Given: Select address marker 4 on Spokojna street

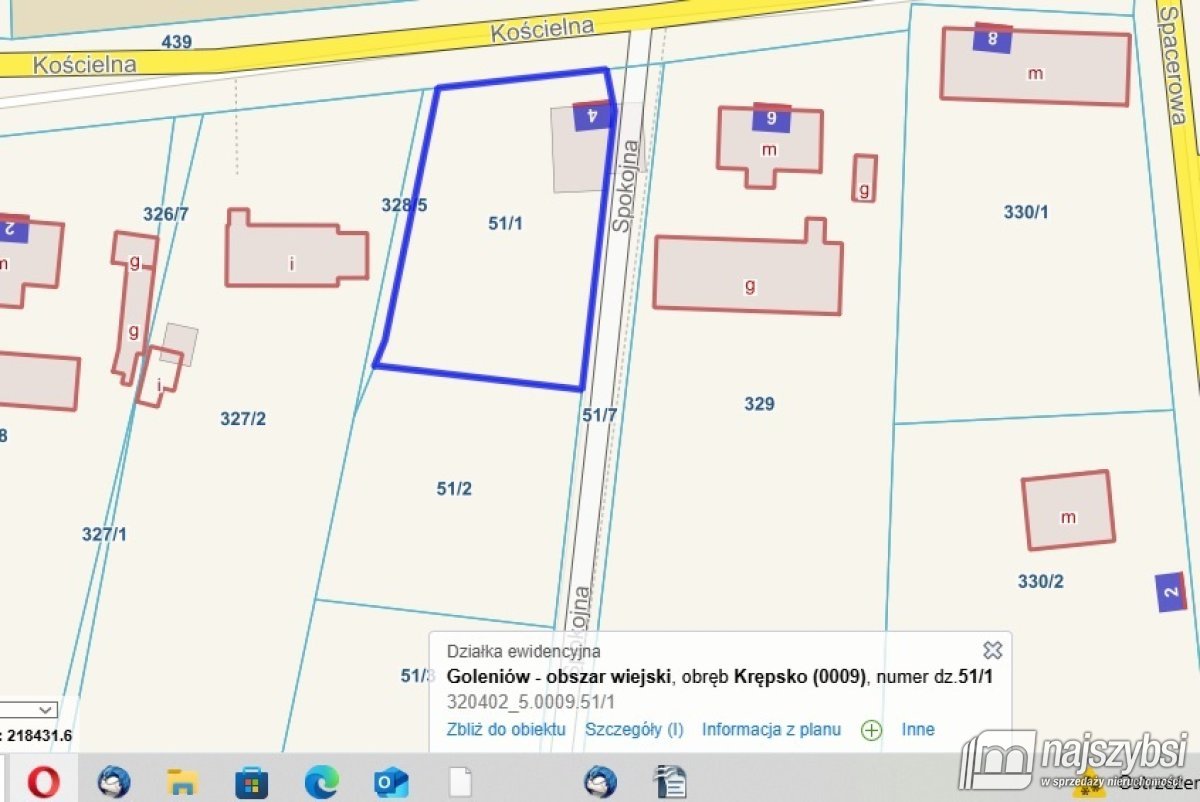Looking at the screenshot, I should [592, 116].
